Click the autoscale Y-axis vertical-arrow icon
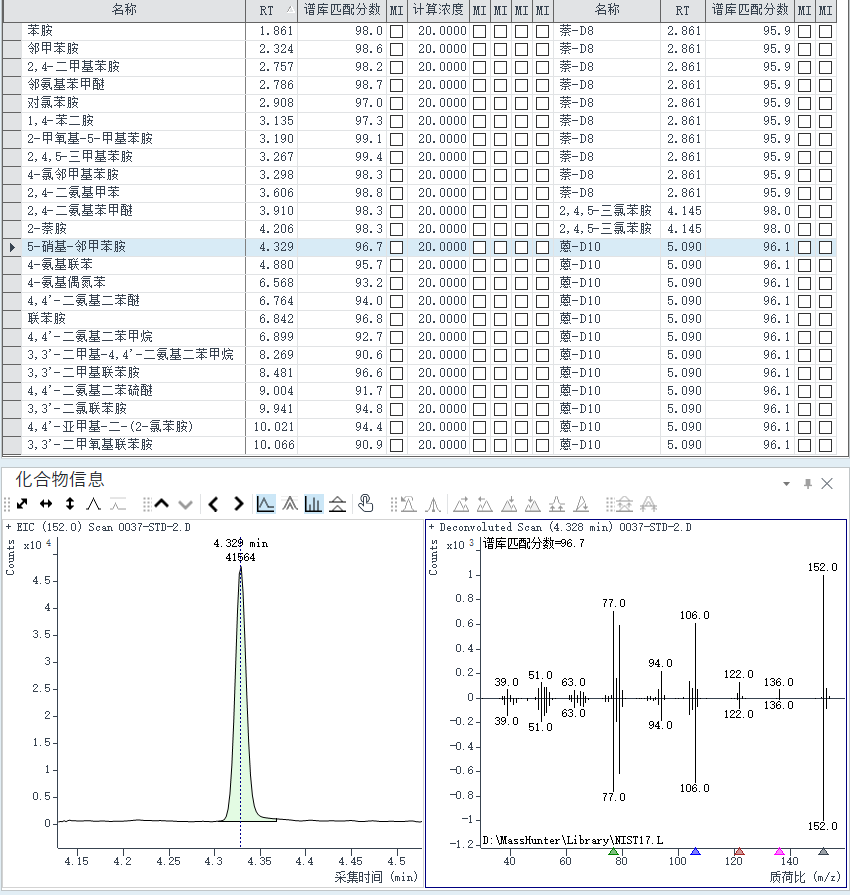The image size is (850, 895). pyautogui.click(x=70, y=504)
